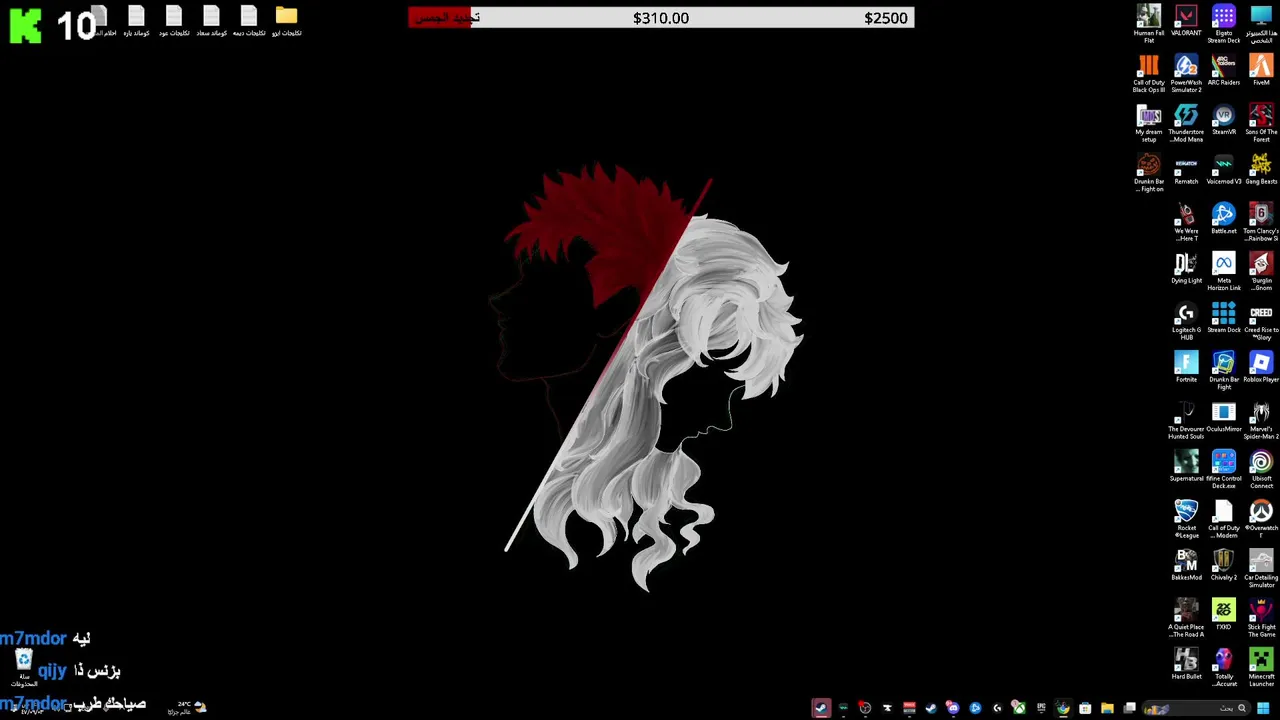The width and height of the screenshot is (1280, 720).
Task: Launch ARC Raiders from the desktop
Action: [x=1224, y=70]
